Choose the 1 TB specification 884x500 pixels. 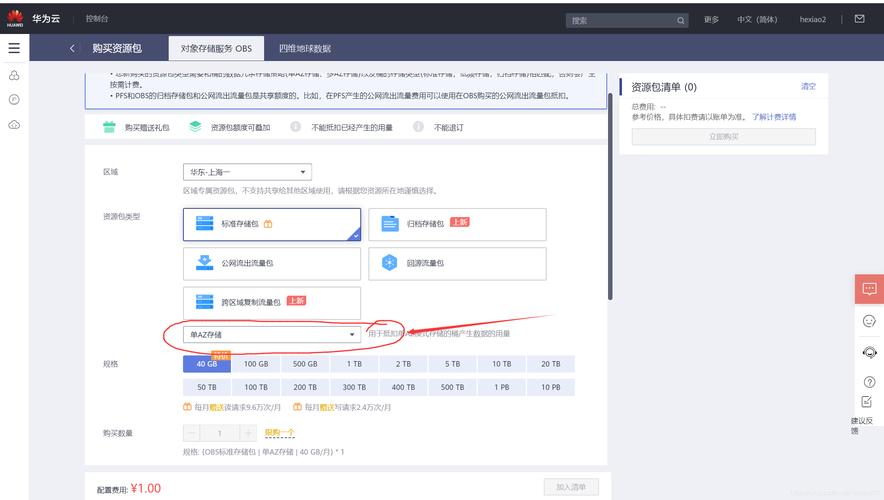tap(354, 364)
